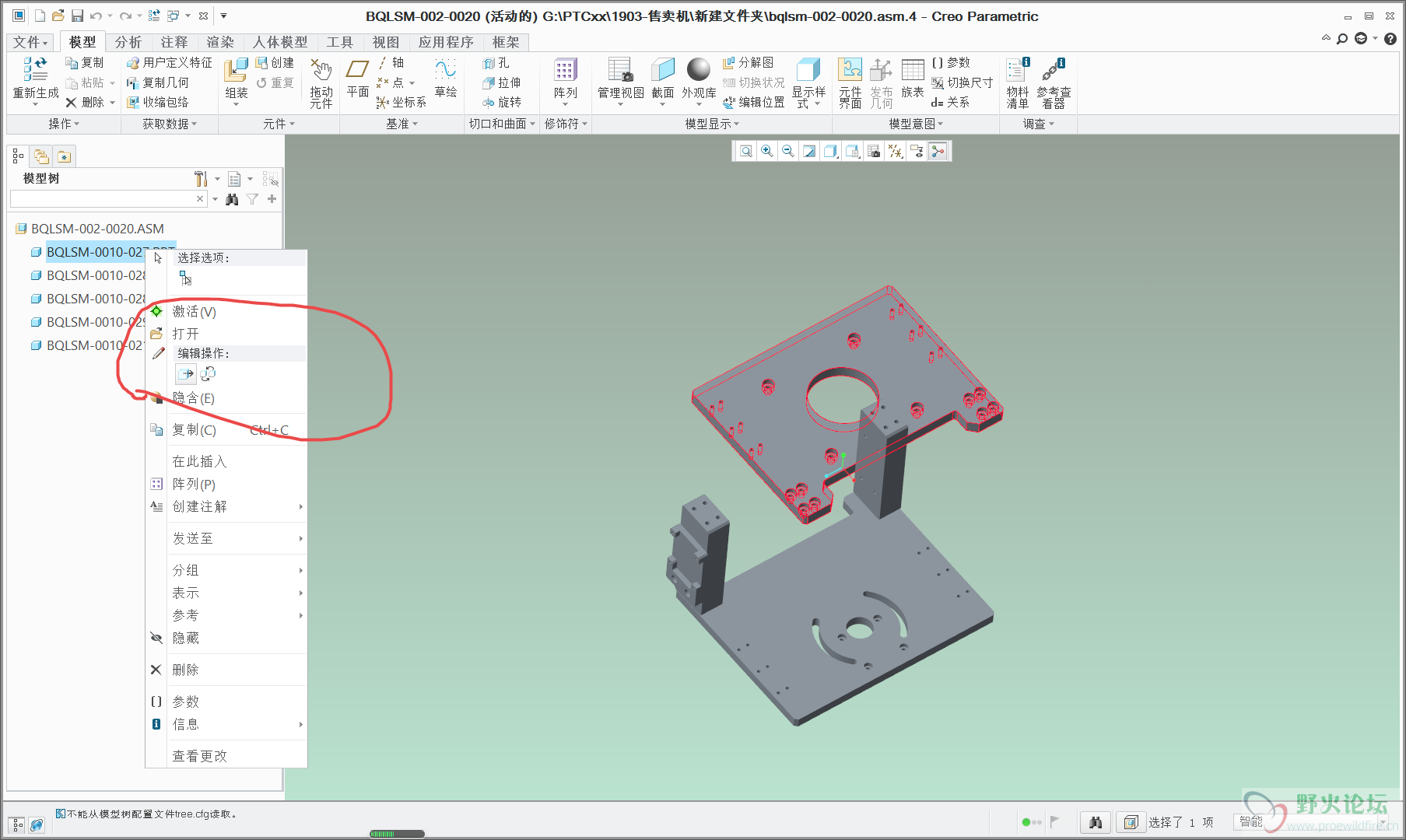
Task: Click the 复制 (Copy) ribbon button
Action: pyautogui.click(x=85, y=63)
